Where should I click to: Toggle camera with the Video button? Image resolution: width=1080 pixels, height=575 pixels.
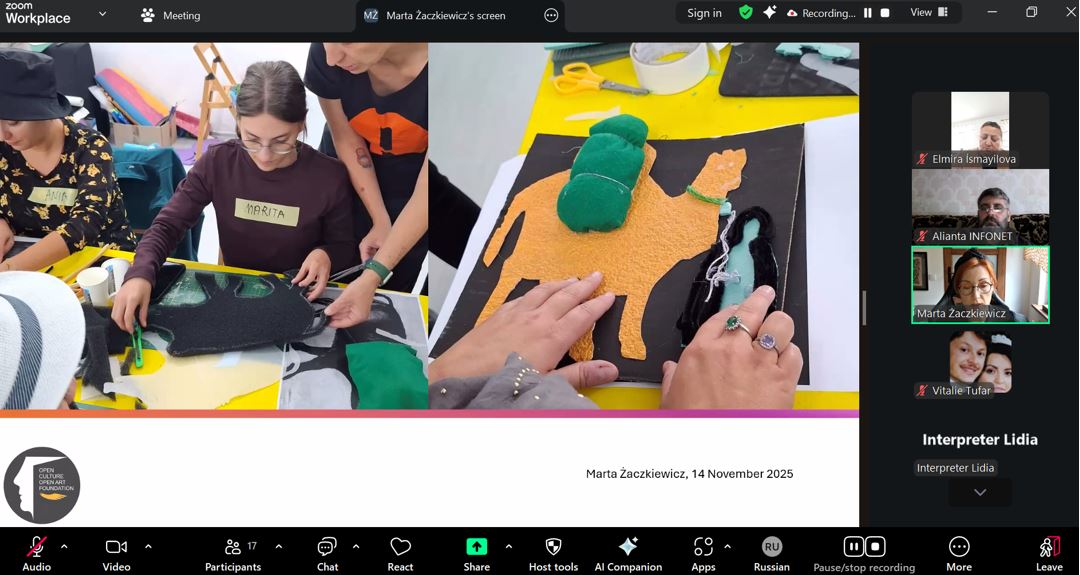coord(116,547)
